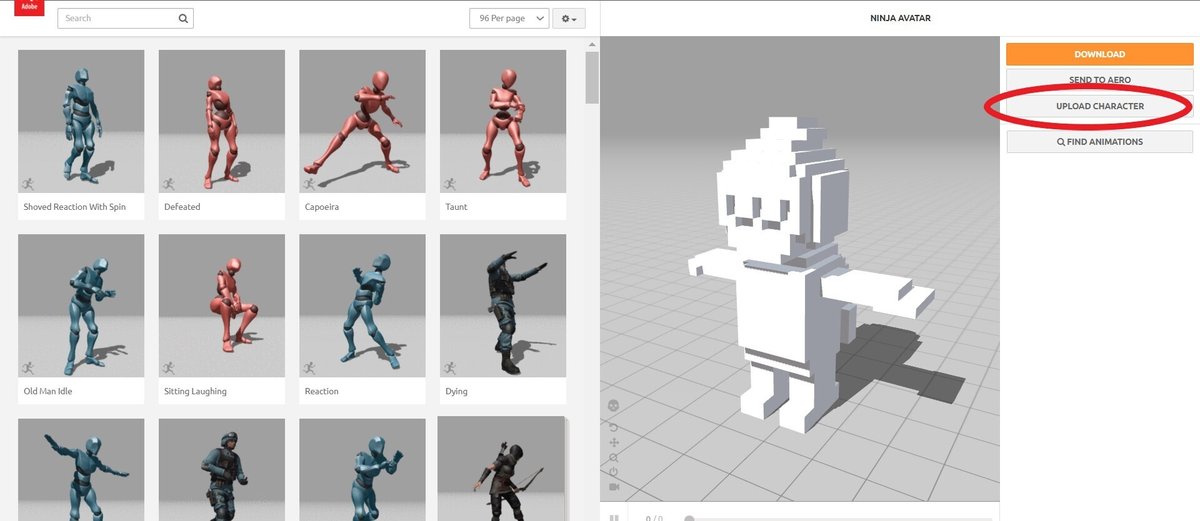Pause the animation playback
1200x521 pixels.
[x=615, y=518]
